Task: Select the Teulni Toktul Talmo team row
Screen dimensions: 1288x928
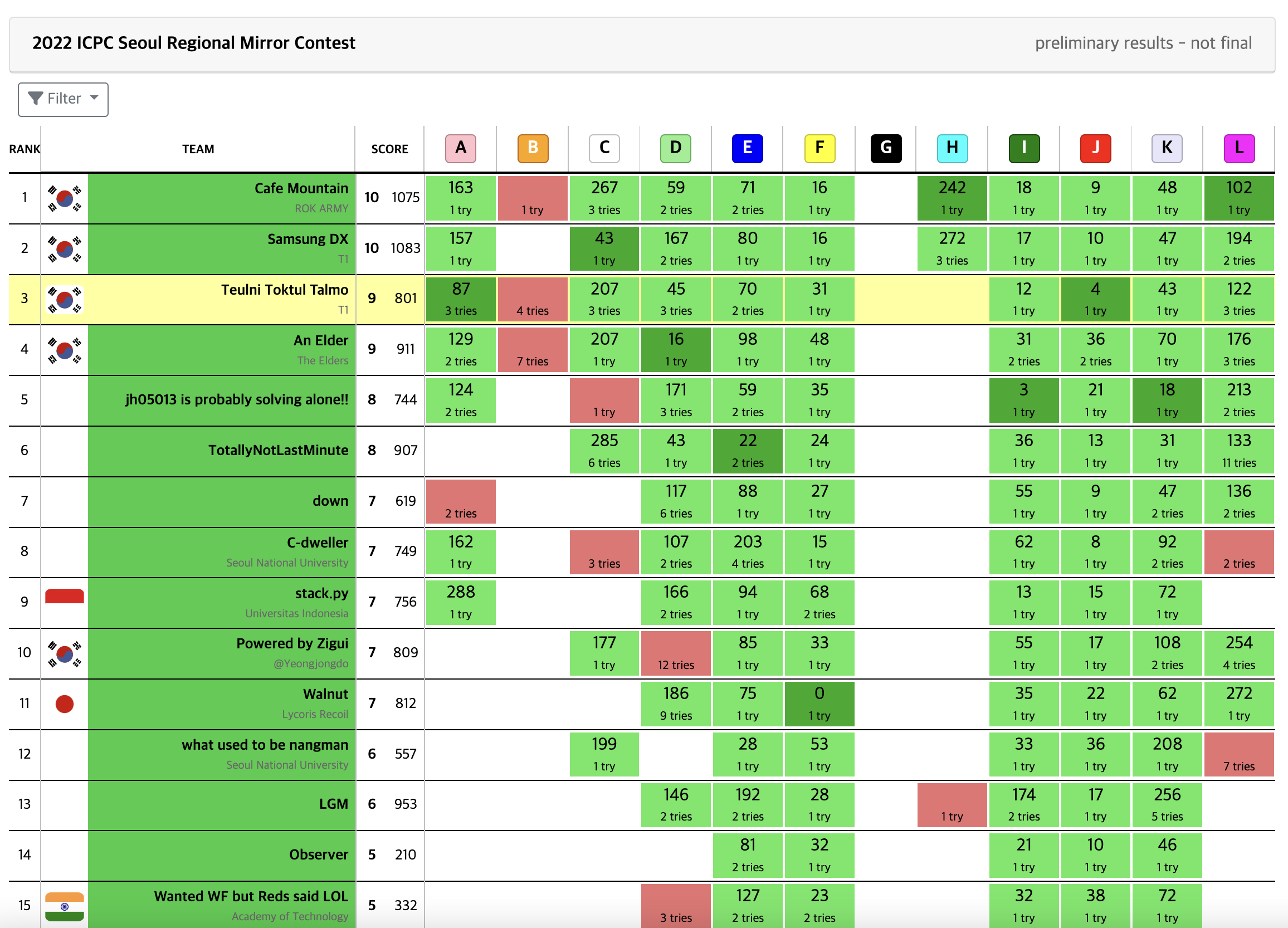Action: tap(284, 290)
